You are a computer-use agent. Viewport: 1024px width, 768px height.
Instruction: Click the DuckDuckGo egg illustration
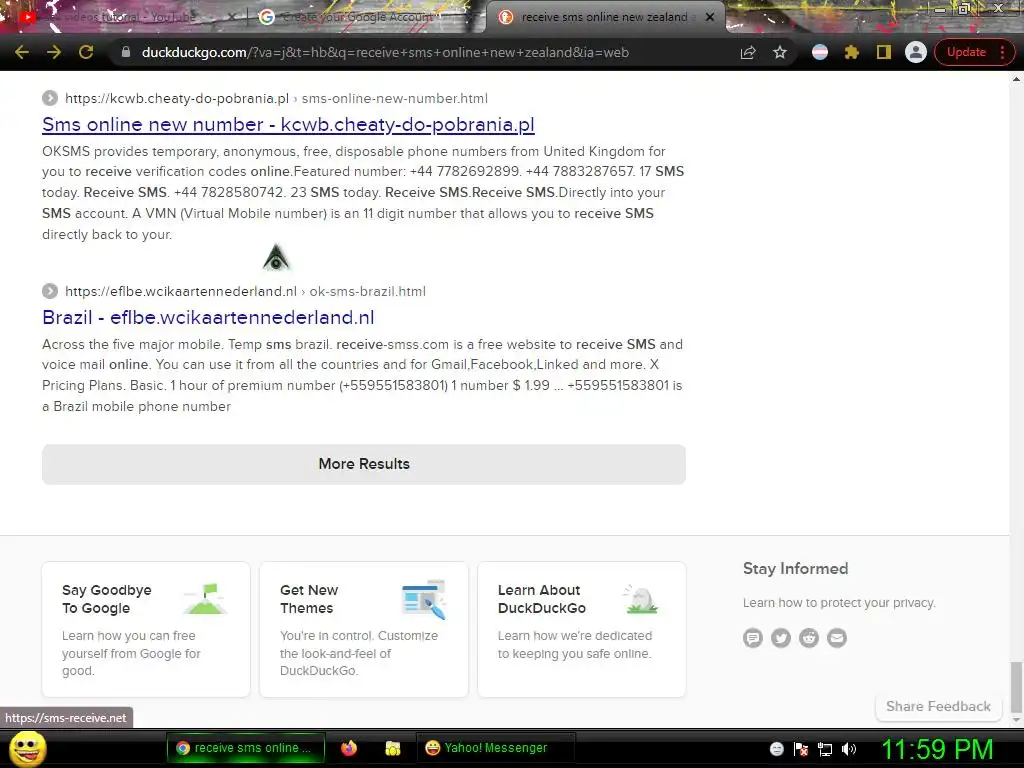pos(641,600)
